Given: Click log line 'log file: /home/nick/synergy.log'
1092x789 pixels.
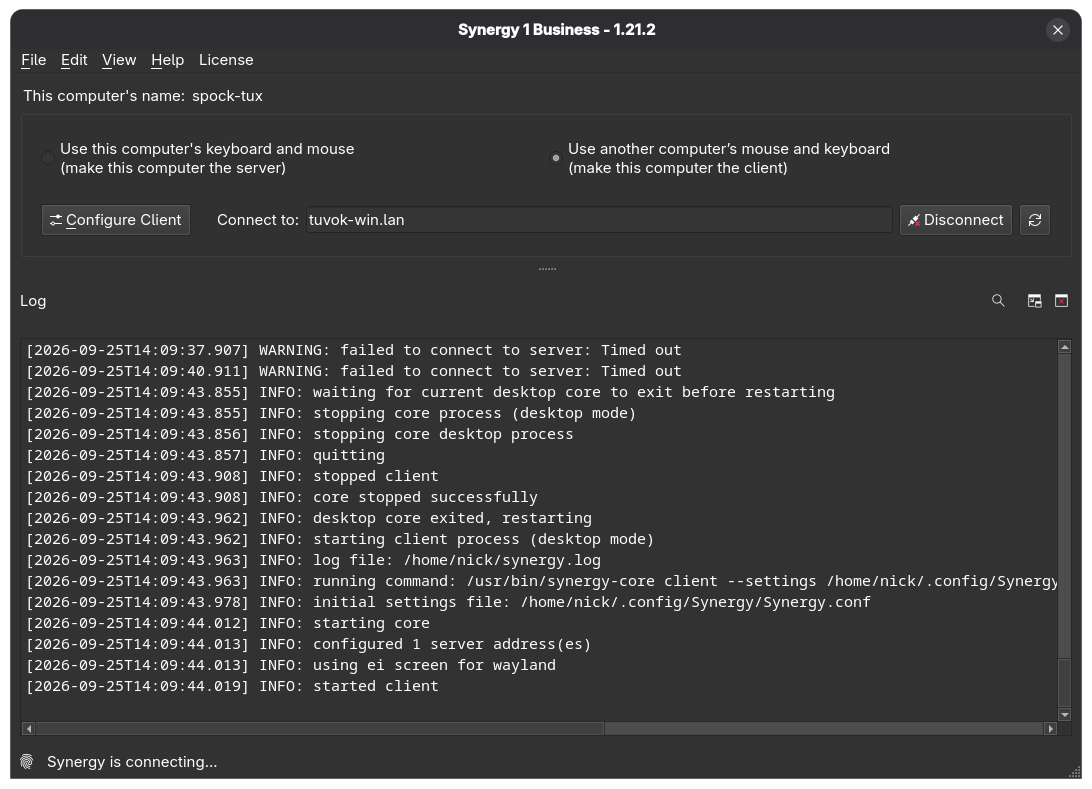Looking at the screenshot, I should coord(313,560).
